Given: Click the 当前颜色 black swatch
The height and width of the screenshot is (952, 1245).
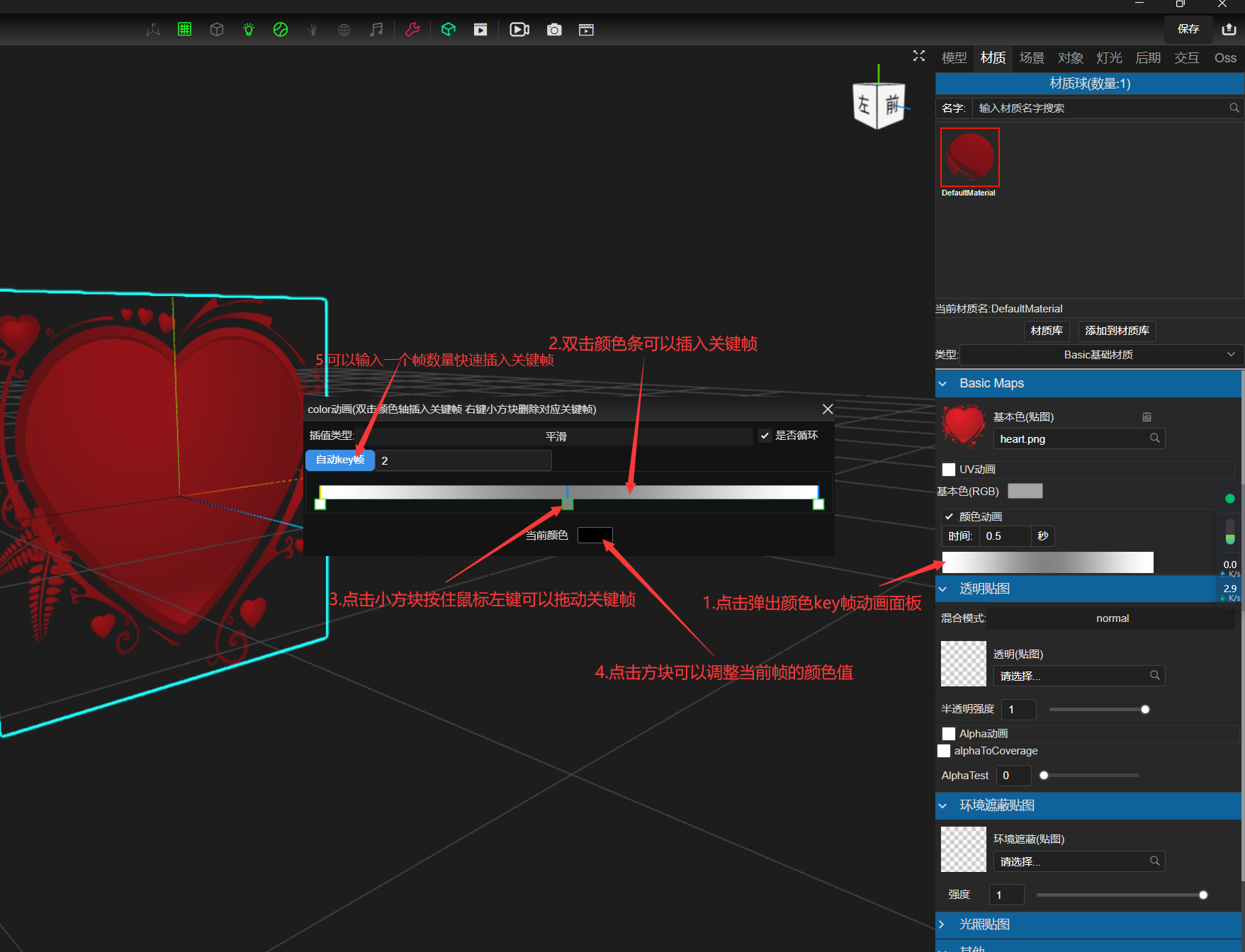Looking at the screenshot, I should coord(595,535).
